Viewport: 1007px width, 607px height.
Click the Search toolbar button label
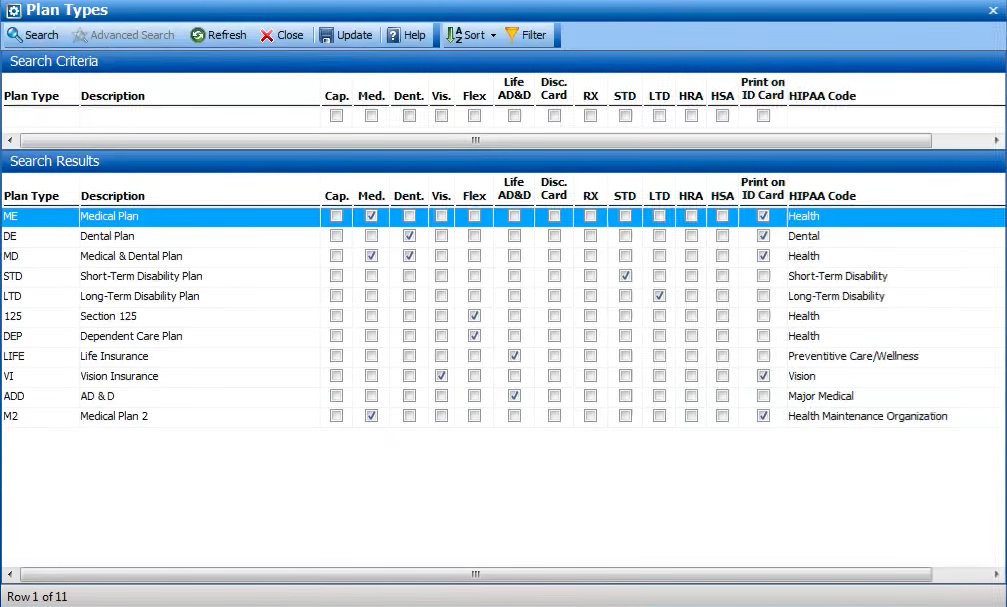pyautogui.click(x=42, y=35)
